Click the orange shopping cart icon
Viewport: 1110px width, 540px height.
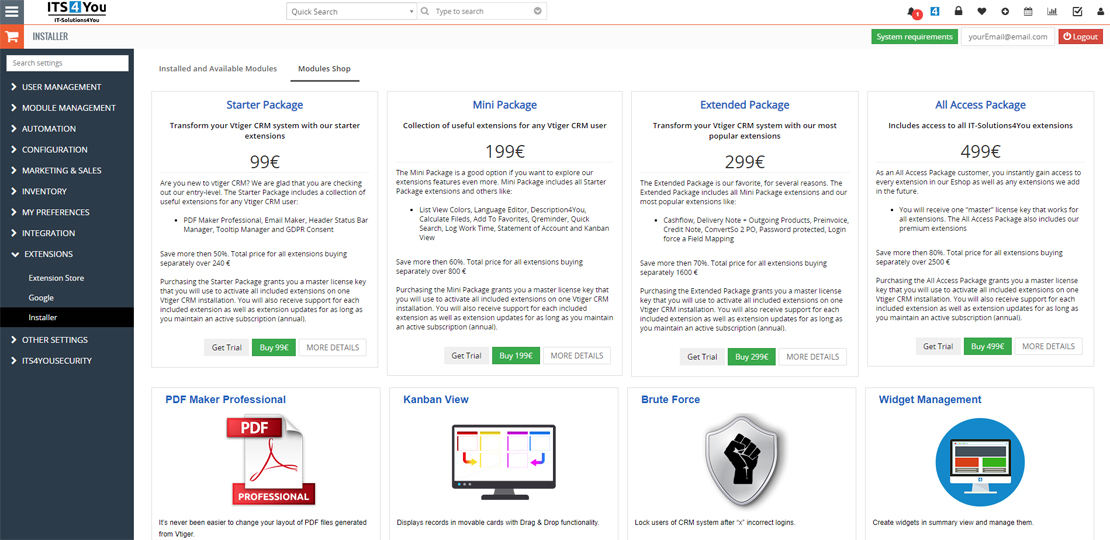12,36
